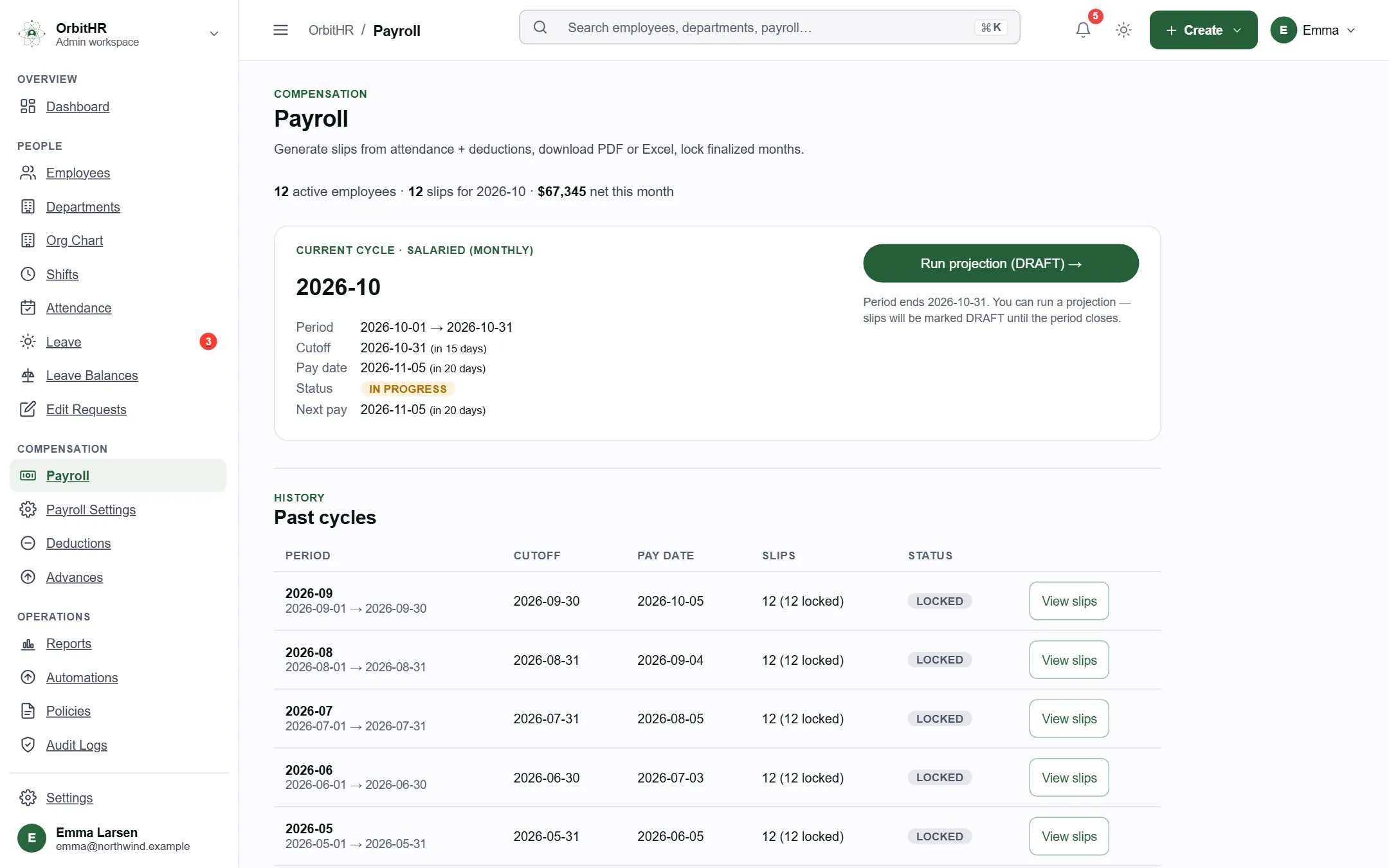This screenshot has height=868, width=1389.
Task: Select Payroll Settings menu item
Action: (91, 509)
